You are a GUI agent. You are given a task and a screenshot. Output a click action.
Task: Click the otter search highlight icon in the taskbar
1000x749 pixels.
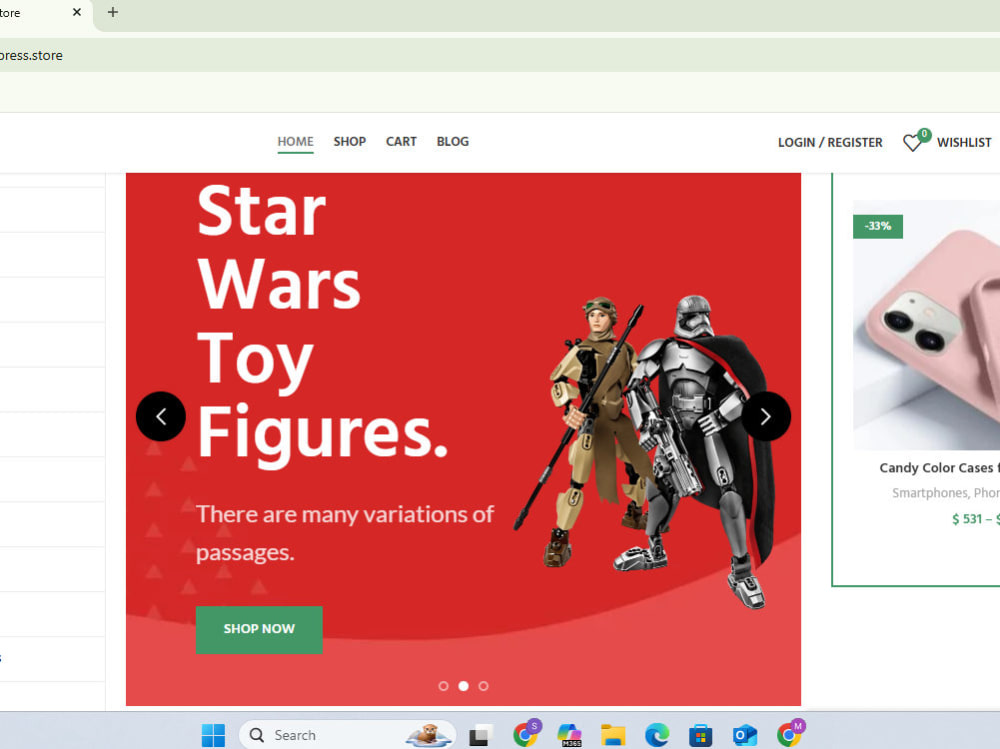(x=429, y=735)
